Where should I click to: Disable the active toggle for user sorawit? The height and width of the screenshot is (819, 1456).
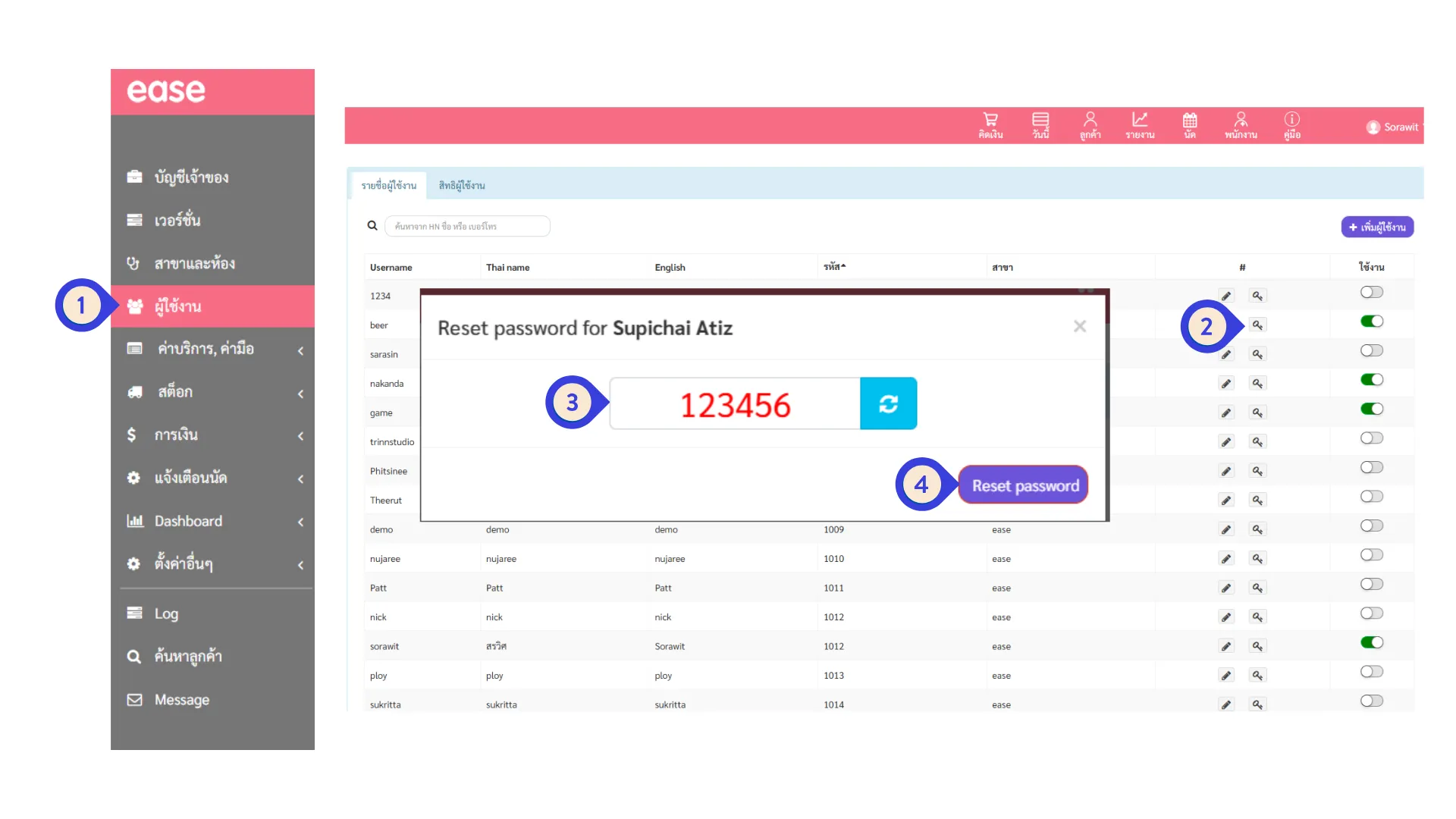pos(1371,643)
